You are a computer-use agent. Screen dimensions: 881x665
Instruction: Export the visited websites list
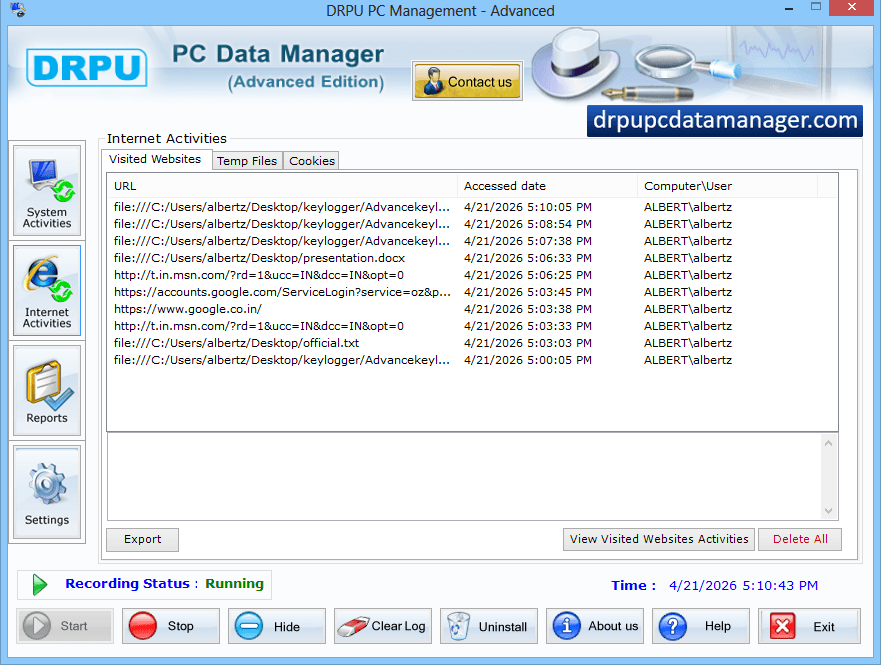pos(143,539)
